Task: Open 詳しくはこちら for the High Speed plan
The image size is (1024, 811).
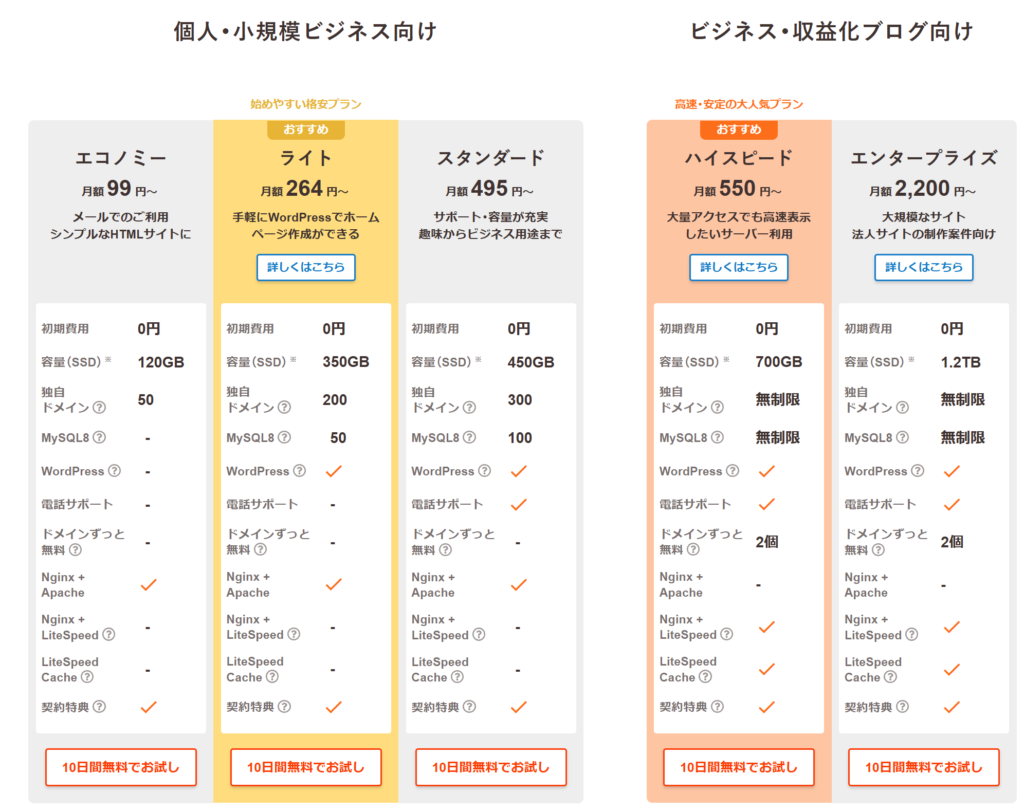Action: pyautogui.click(x=739, y=267)
